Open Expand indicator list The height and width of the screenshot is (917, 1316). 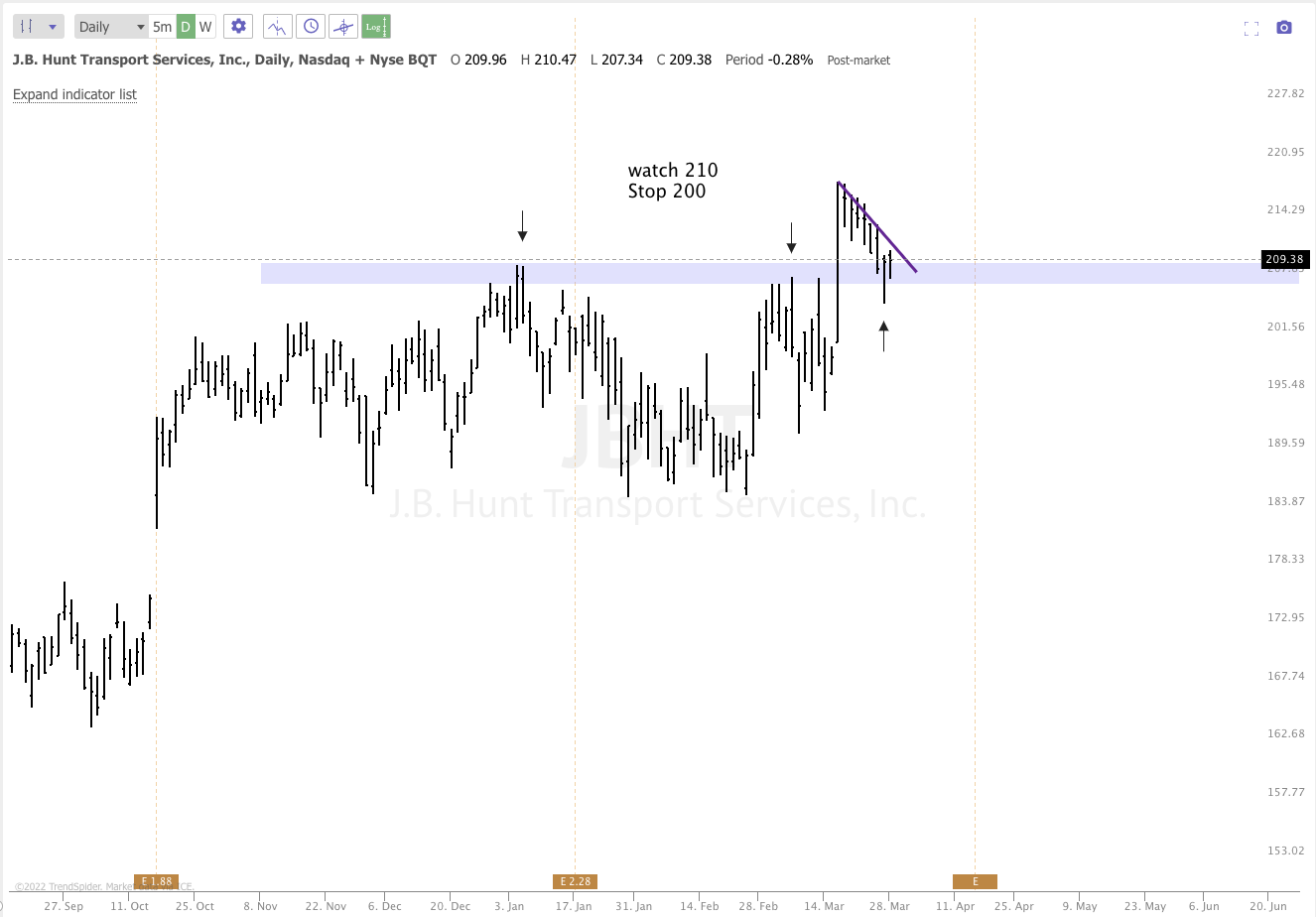(x=74, y=94)
